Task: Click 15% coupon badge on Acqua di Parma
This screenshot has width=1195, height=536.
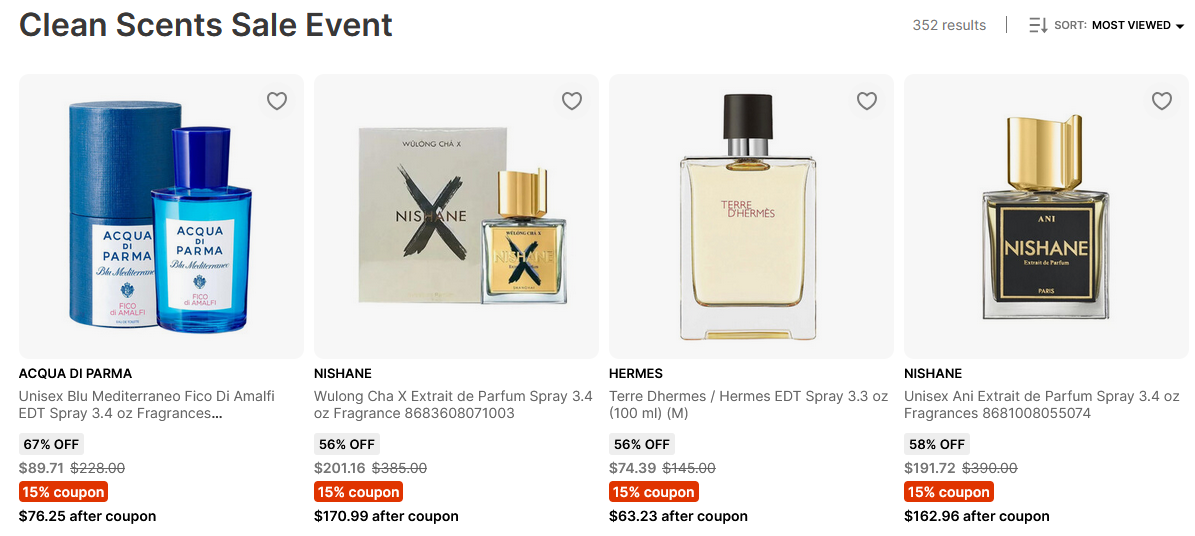Action: coord(63,492)
